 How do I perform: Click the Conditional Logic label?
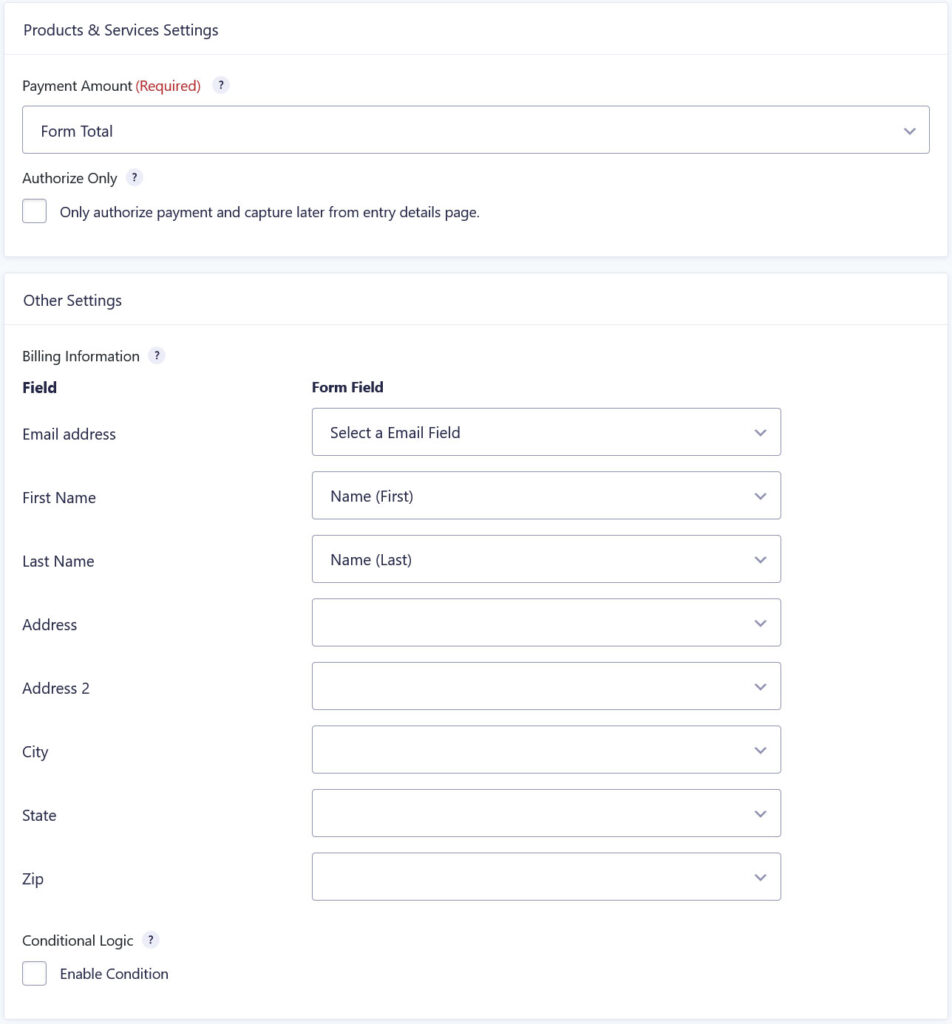click(x=77, y=940)
